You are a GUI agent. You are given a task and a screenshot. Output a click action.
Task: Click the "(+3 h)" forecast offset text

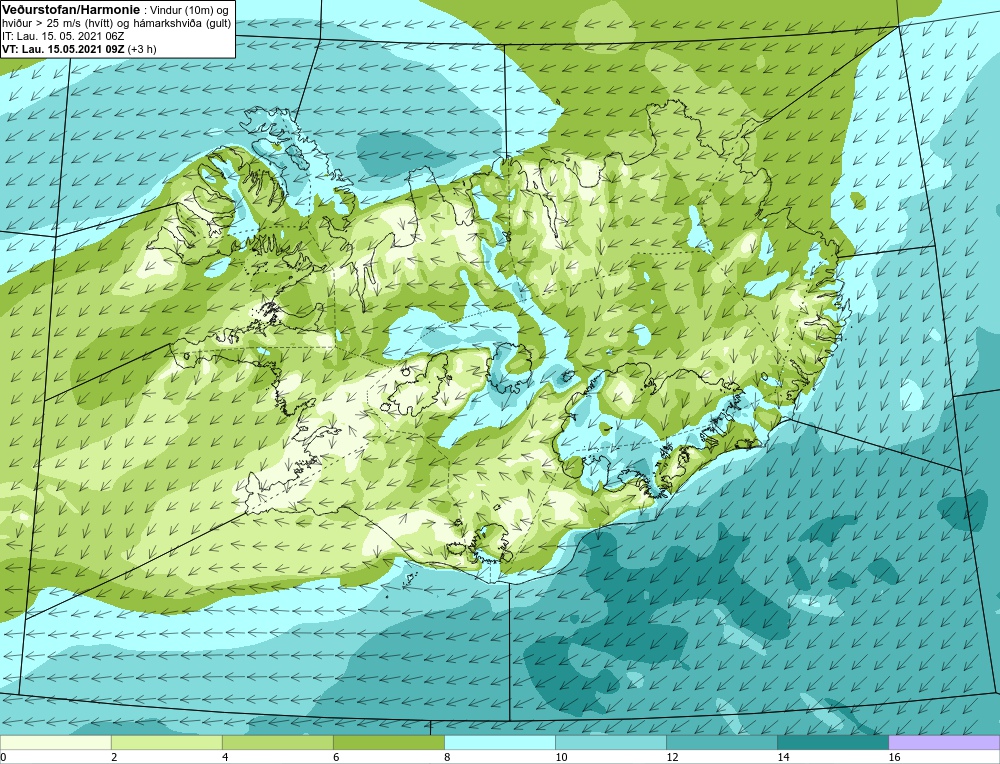142,48
